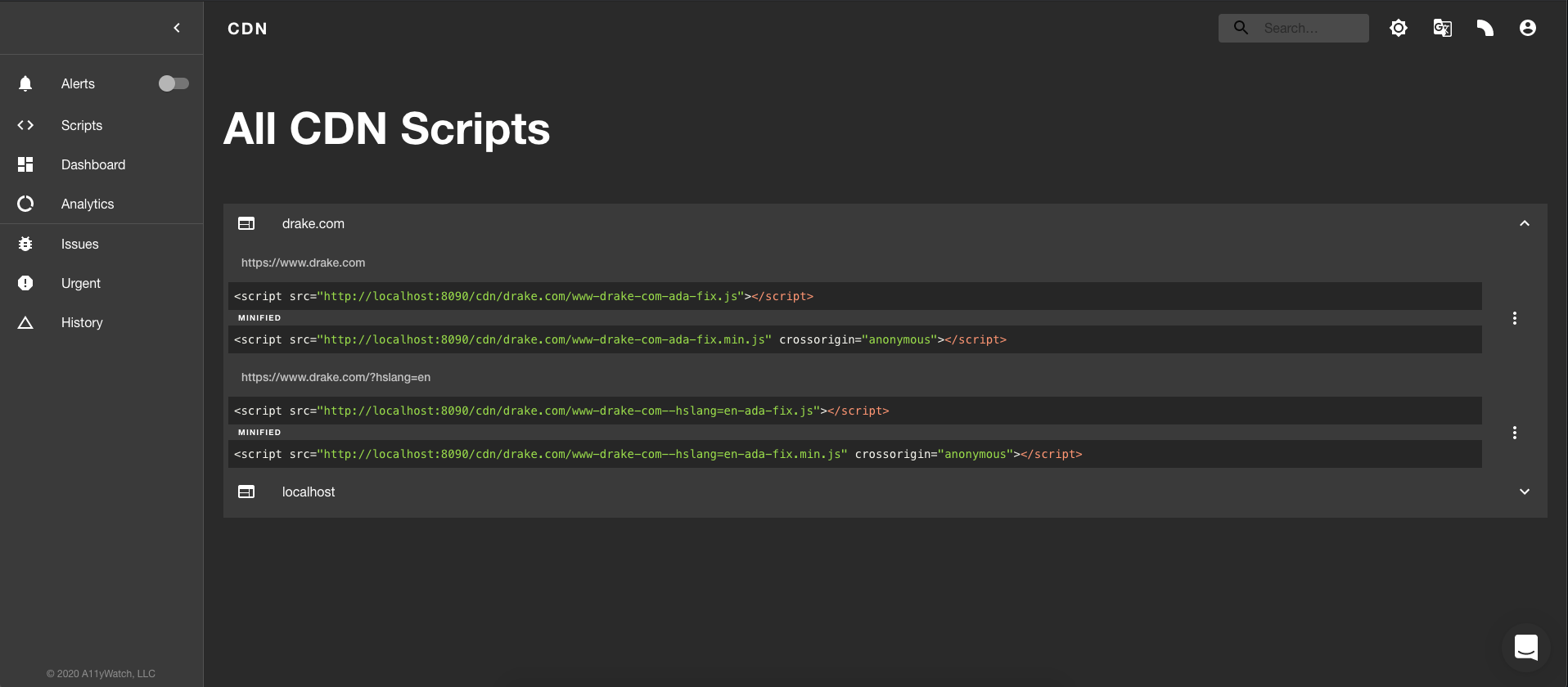This screenshot has height=687, width=1568.
Task: Click the drake.com section title
Action: coord(313,223)
